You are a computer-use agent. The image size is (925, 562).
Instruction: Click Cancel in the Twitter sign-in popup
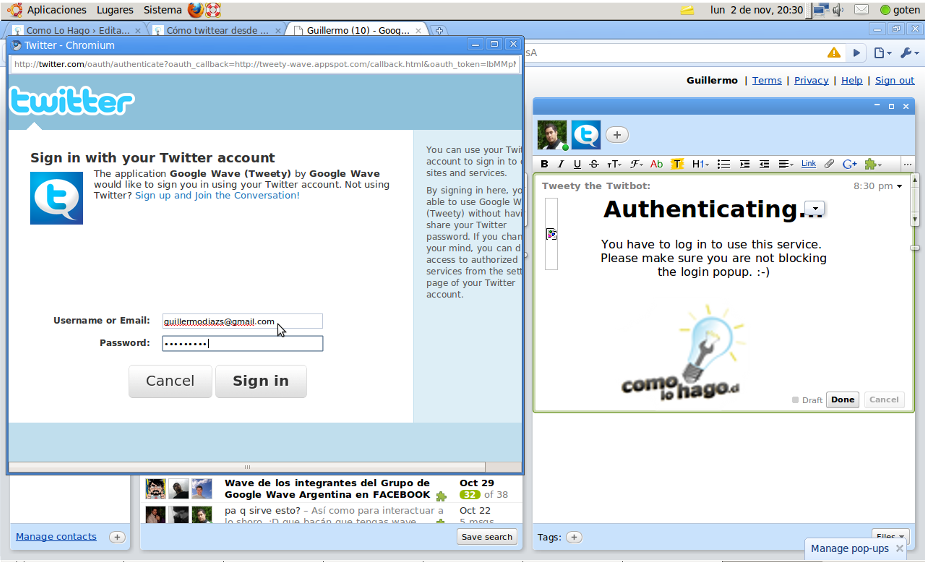click(x=170, y=381)
